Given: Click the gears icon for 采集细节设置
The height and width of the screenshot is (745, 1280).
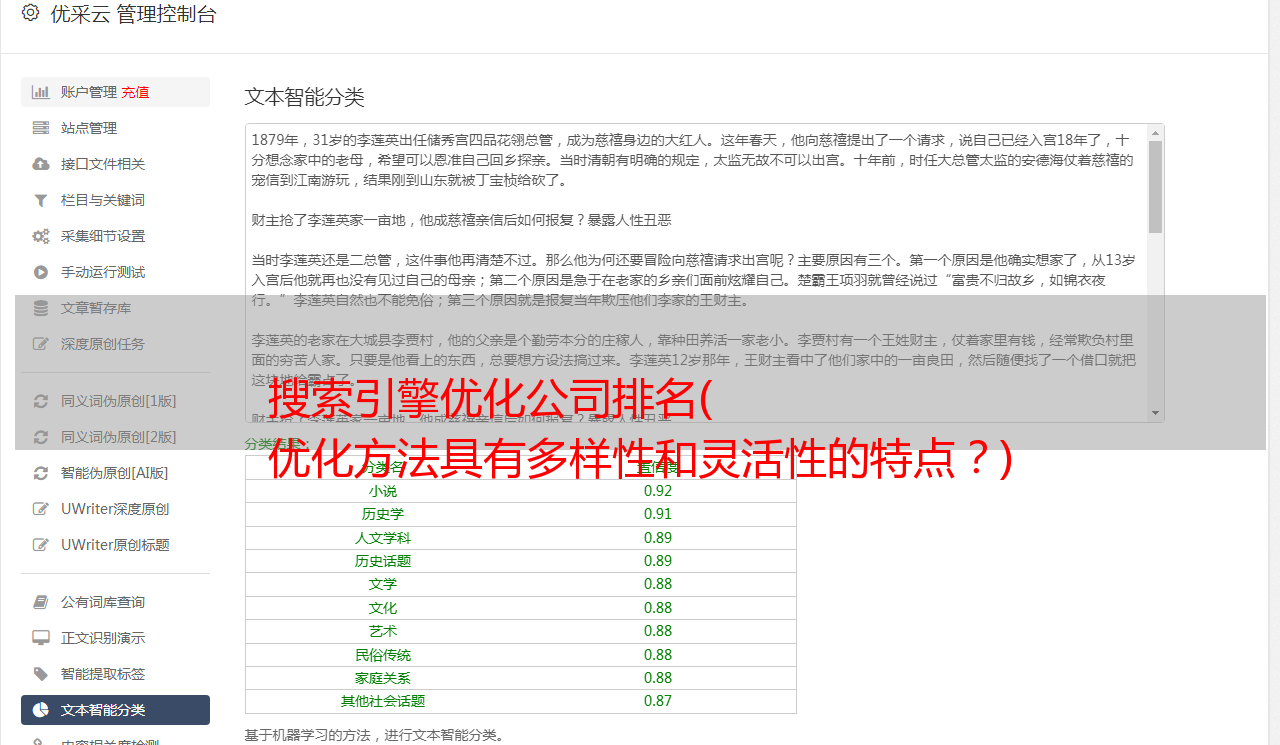Looking at the screenshot, I should point(41,236).
